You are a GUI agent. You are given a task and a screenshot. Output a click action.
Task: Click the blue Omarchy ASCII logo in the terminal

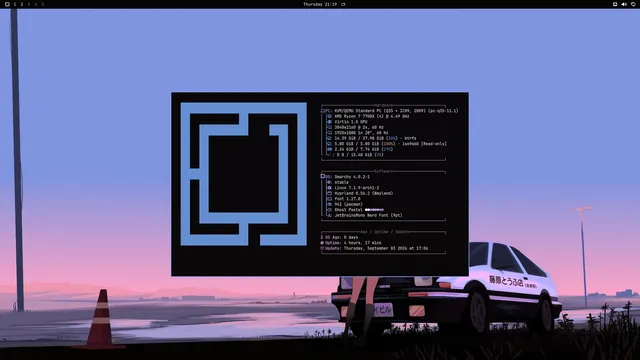[x=244, y=174]
